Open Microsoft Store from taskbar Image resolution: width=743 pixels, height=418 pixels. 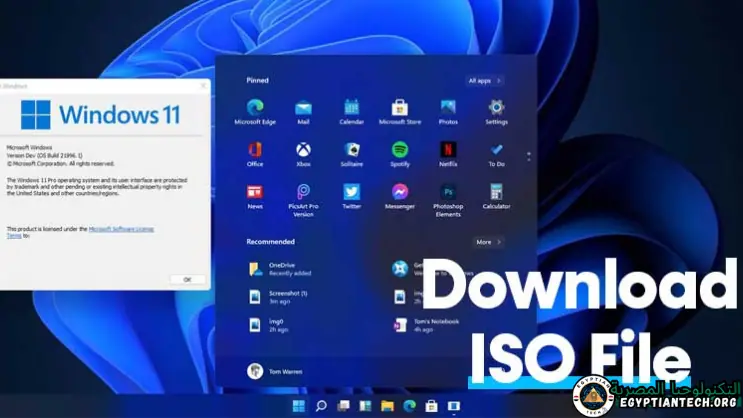pyautogui.click(x=431, y=406)
